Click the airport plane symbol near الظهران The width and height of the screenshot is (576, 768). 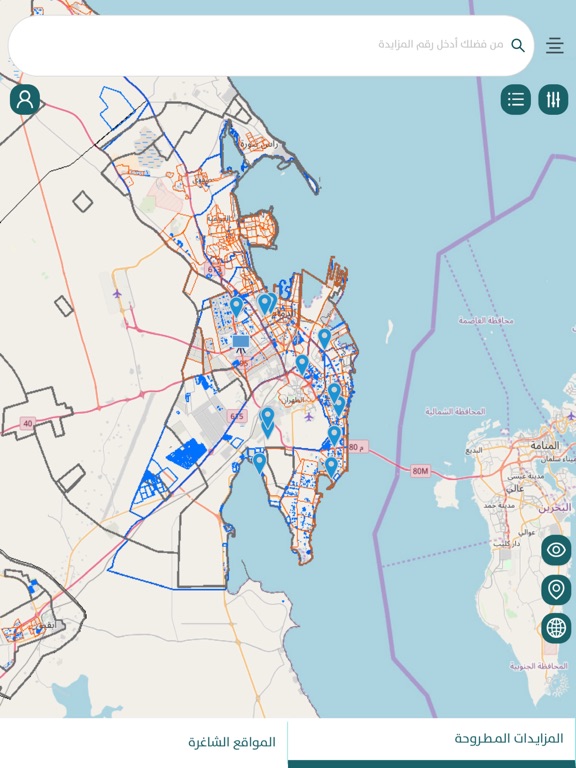coord(309,417)
